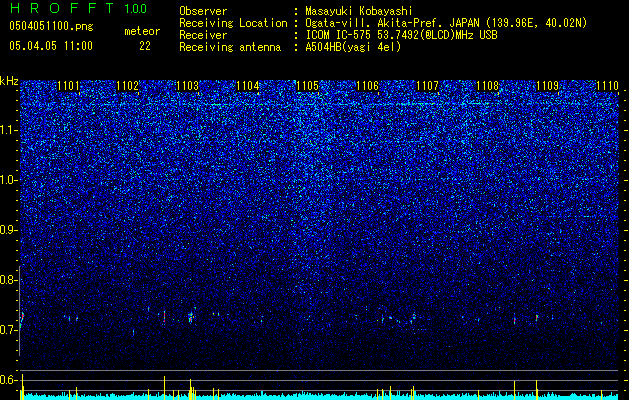Click the 1108 time marker
629x400 pixels.
pos(487,86)
